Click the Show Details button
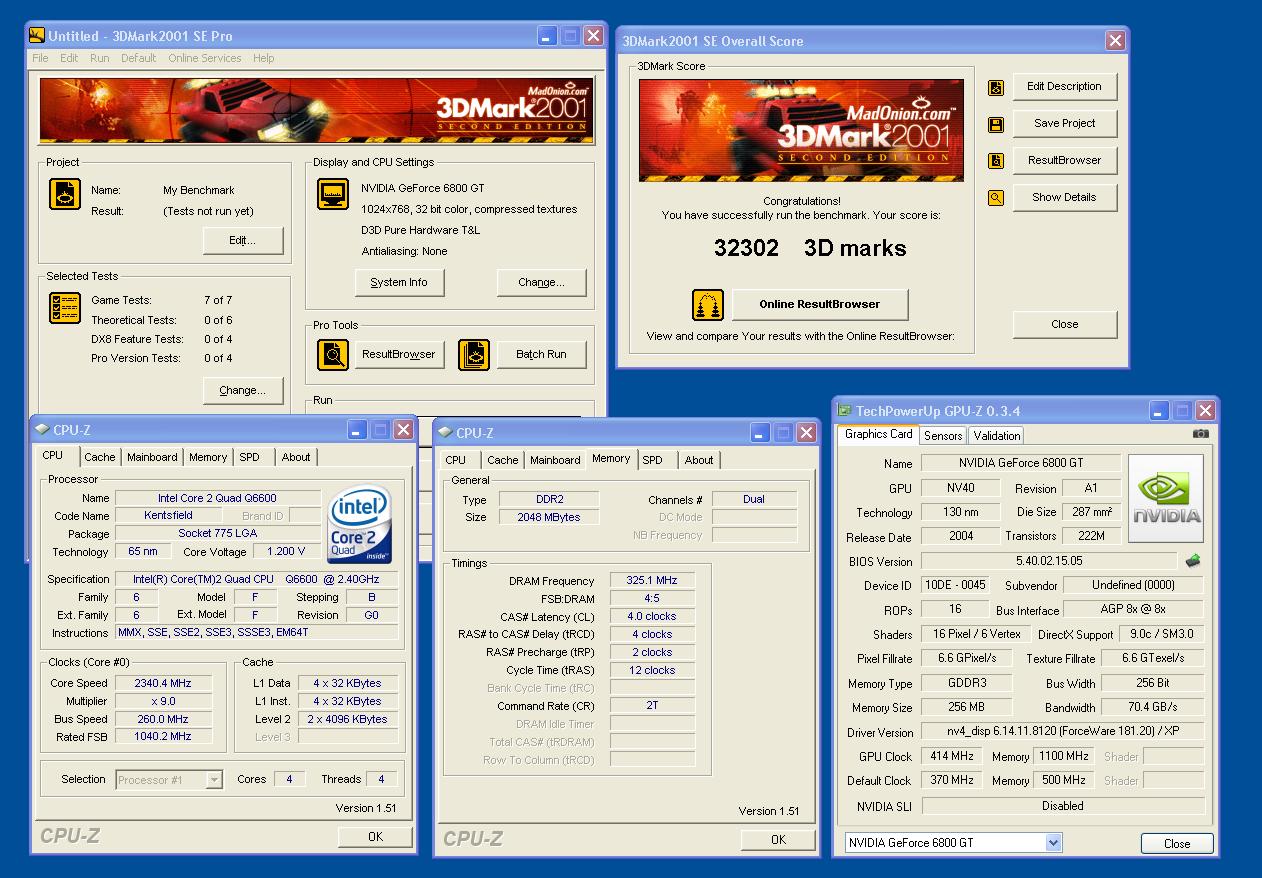Screen dimensions: 1262x878 pos(1064,197)
